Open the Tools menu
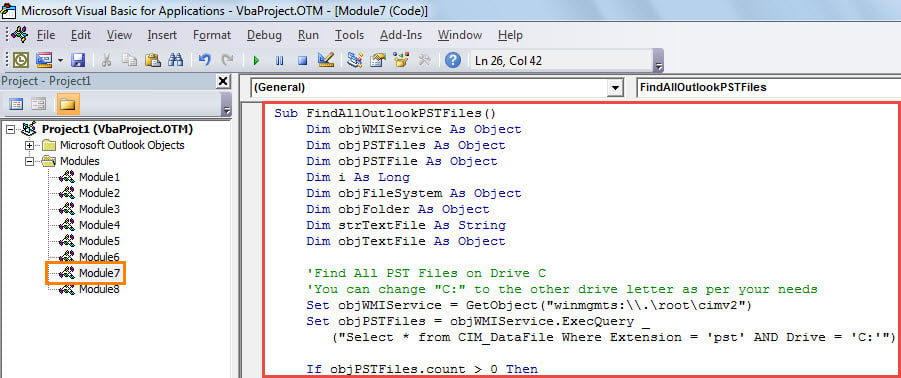The height and width of the screenshot is (378, 901). click(x=349, y=35)
